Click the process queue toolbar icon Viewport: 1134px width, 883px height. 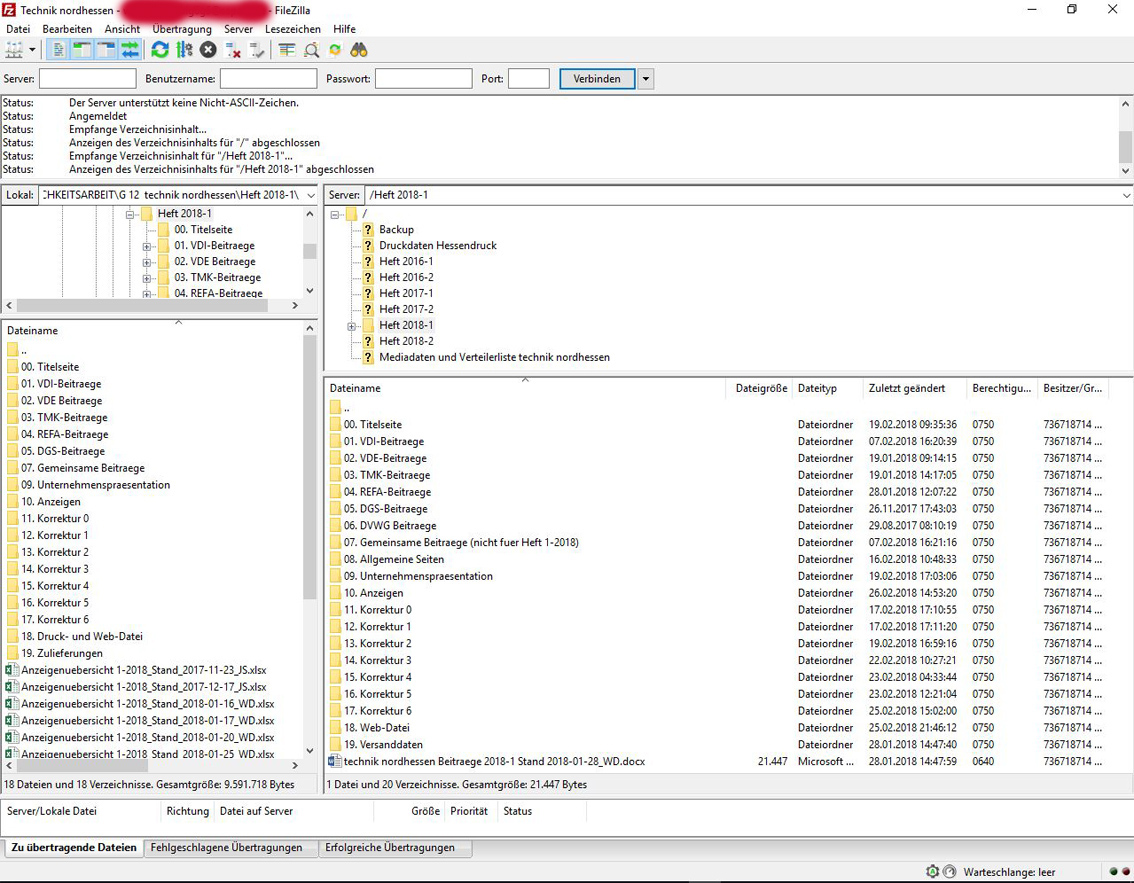click(x=184, y=50)
